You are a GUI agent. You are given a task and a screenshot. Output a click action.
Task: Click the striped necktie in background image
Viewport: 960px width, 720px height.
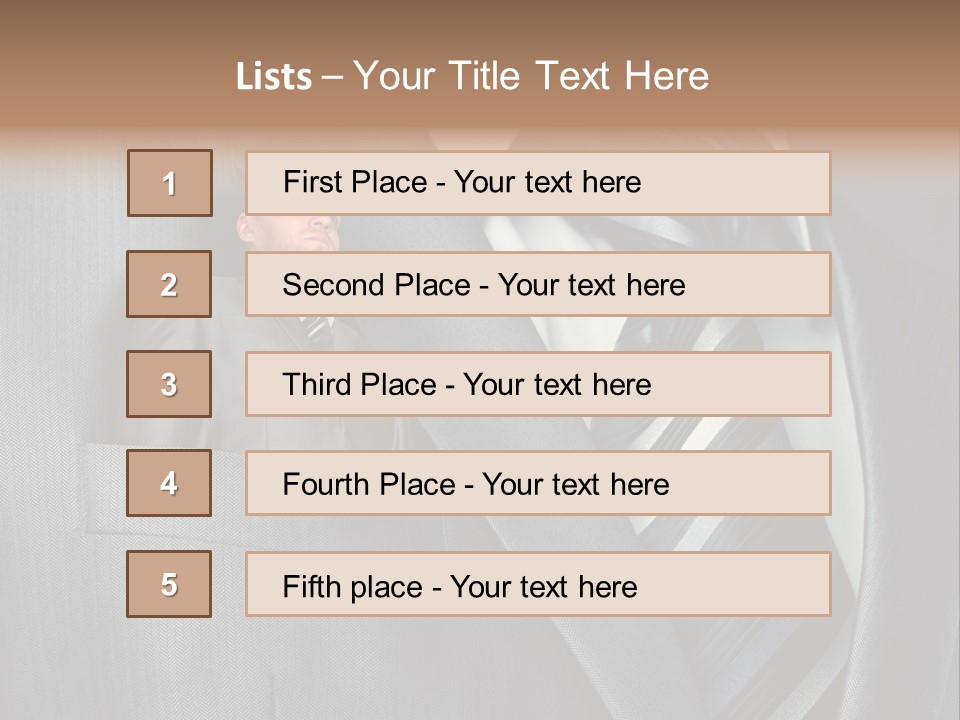pos(318,330)
